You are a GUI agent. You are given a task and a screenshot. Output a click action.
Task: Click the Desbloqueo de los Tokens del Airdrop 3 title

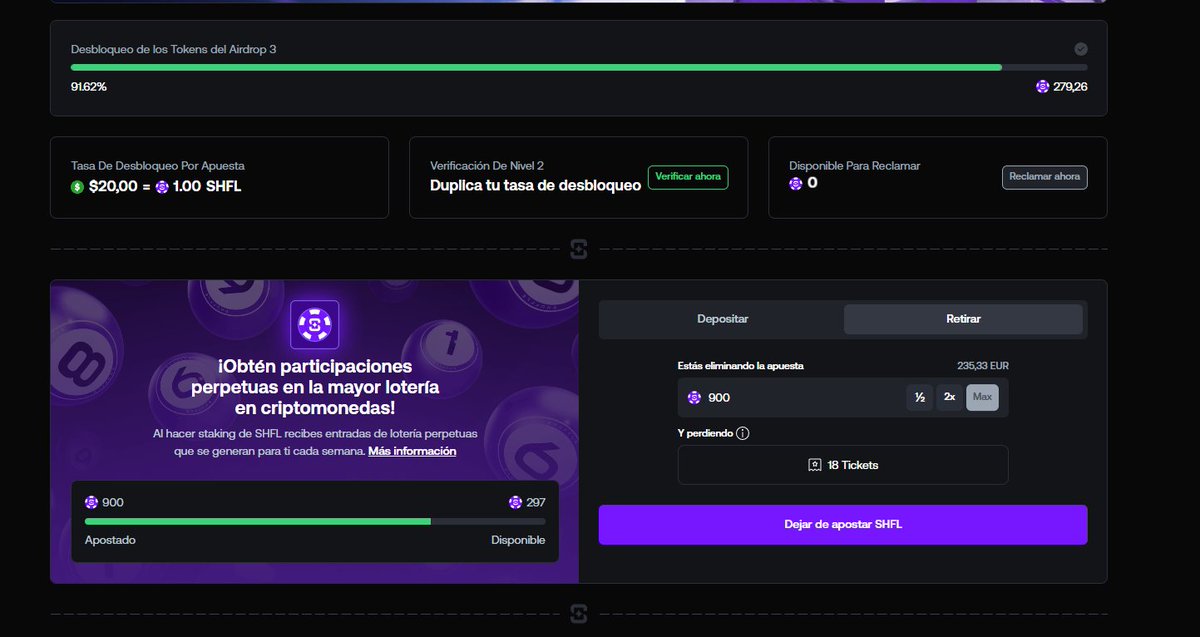coord(173,49)
